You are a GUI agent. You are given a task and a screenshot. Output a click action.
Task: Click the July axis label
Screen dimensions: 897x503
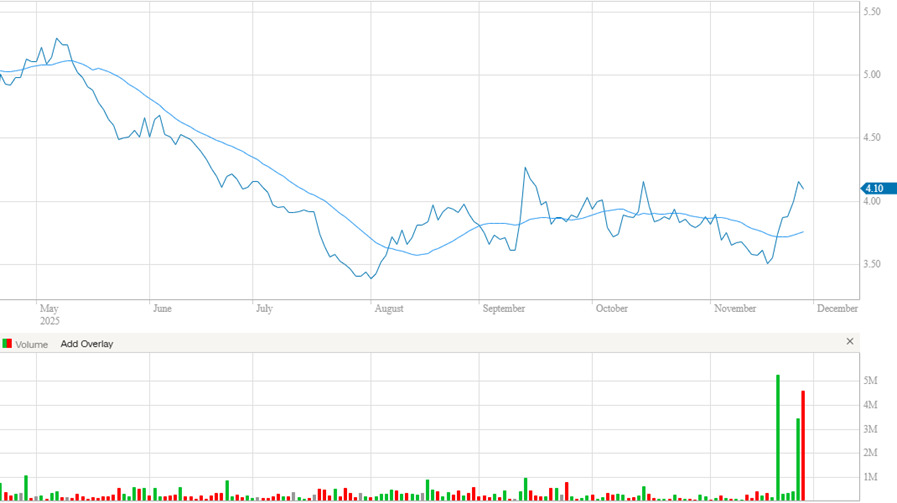(264, 308)
